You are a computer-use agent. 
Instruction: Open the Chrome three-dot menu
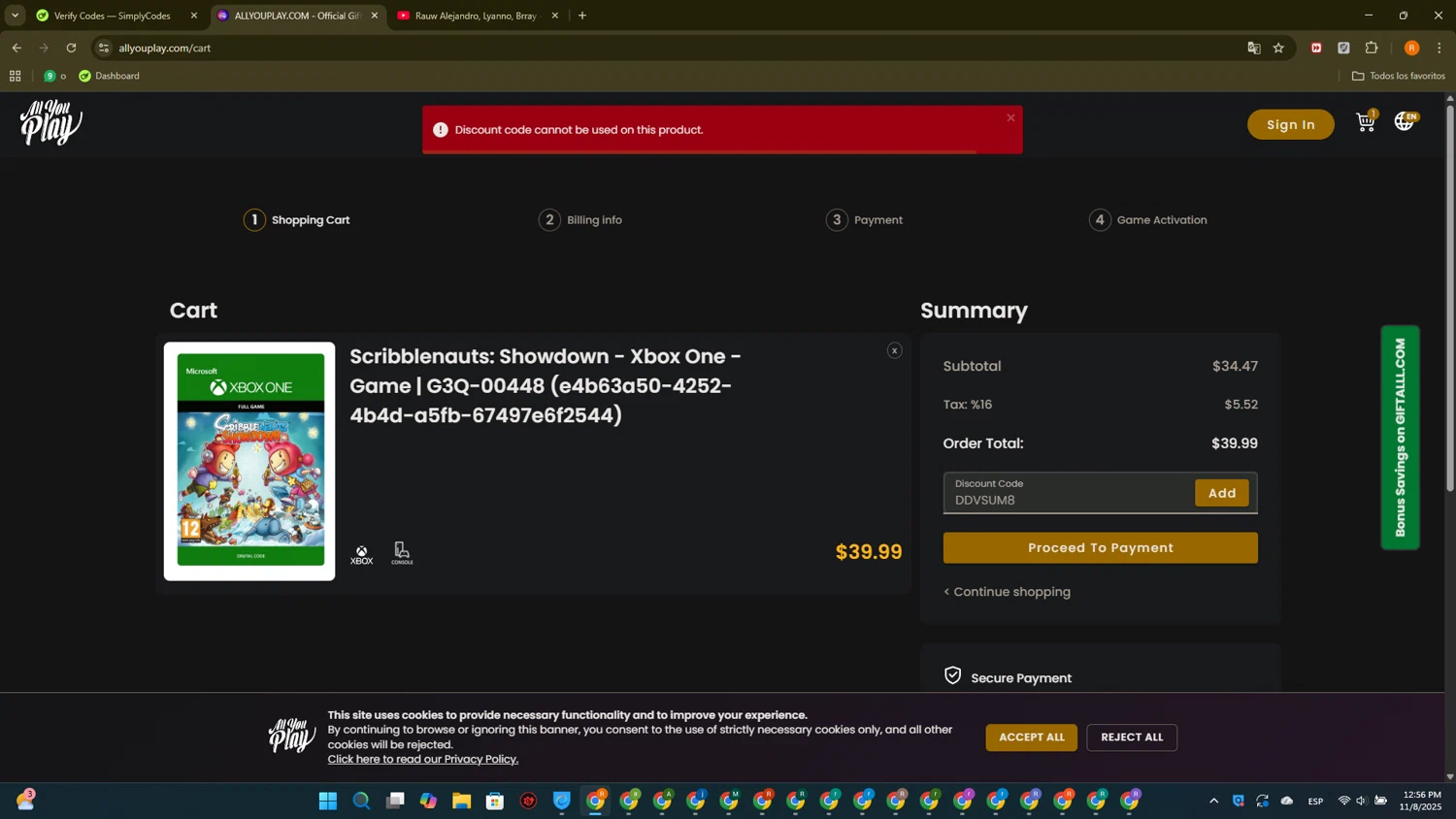point(1439,48)
